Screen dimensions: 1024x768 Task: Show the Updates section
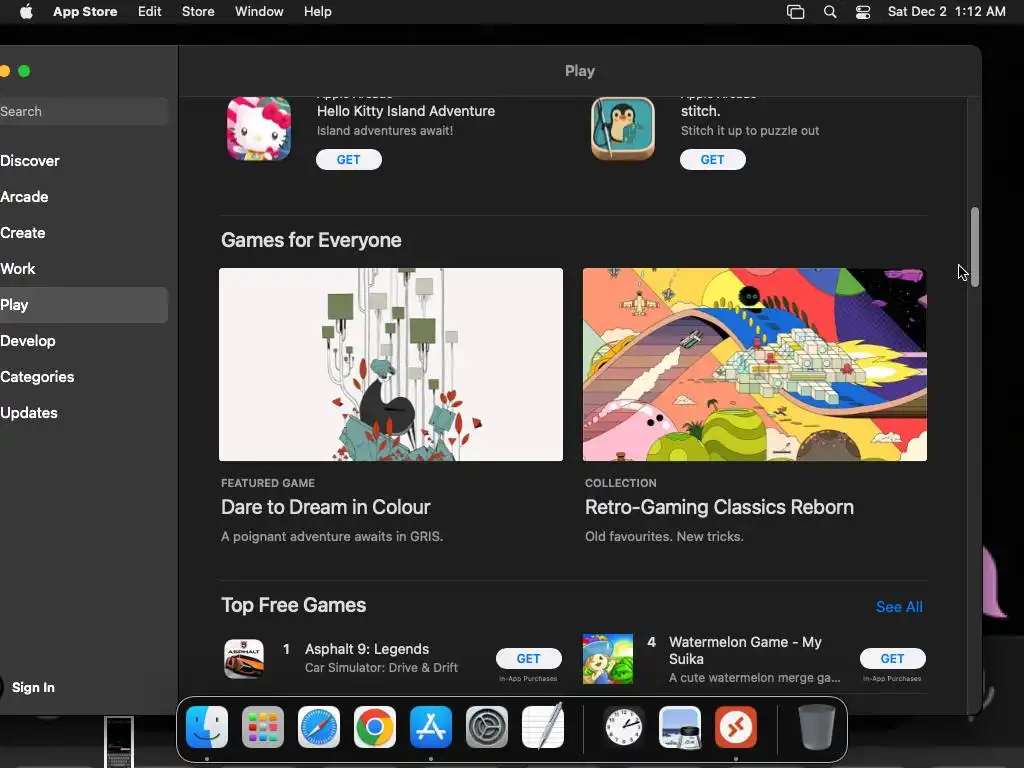tap(84, 413)
